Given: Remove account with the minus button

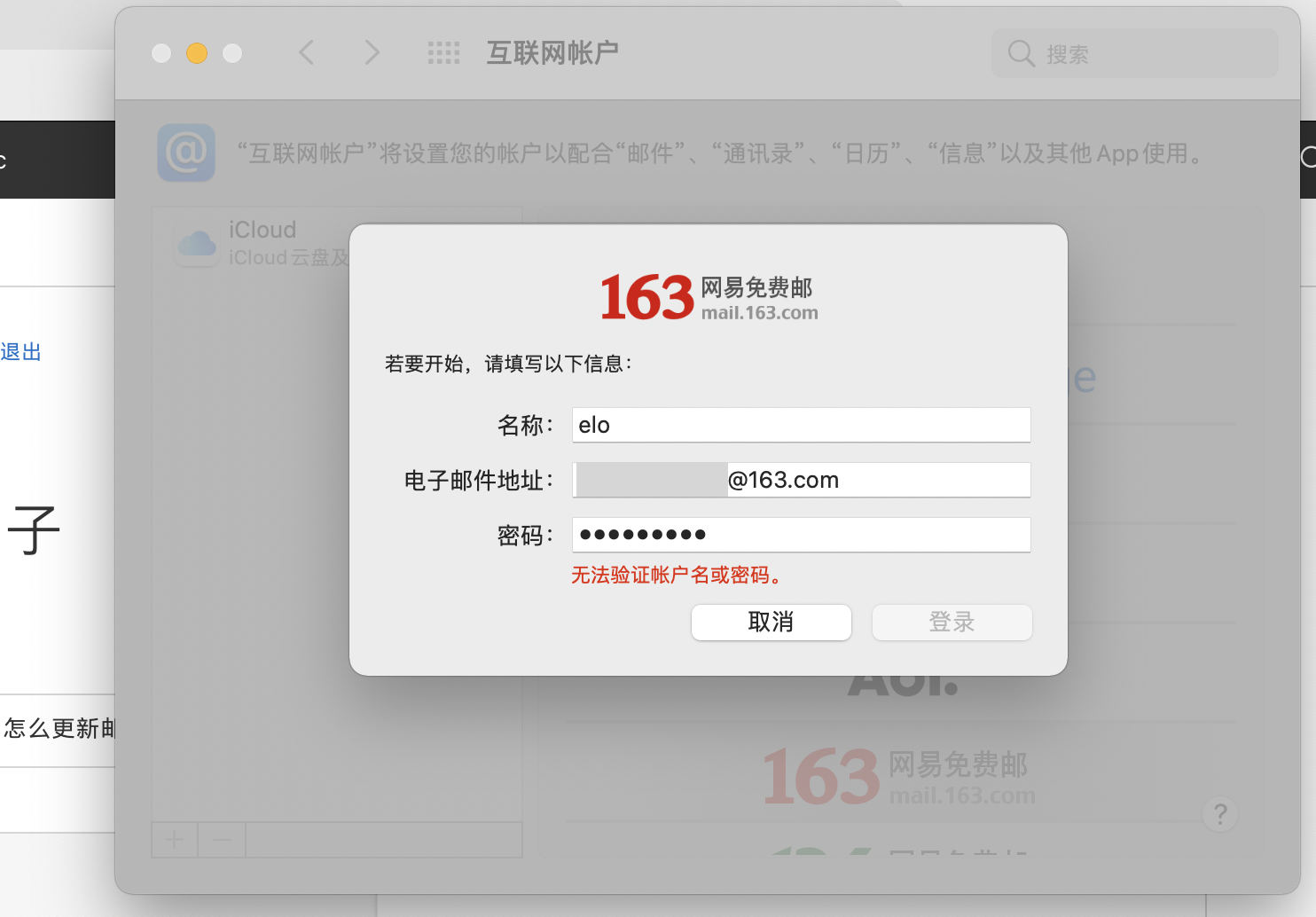Looking at the screenshot, I should [222, 840].
